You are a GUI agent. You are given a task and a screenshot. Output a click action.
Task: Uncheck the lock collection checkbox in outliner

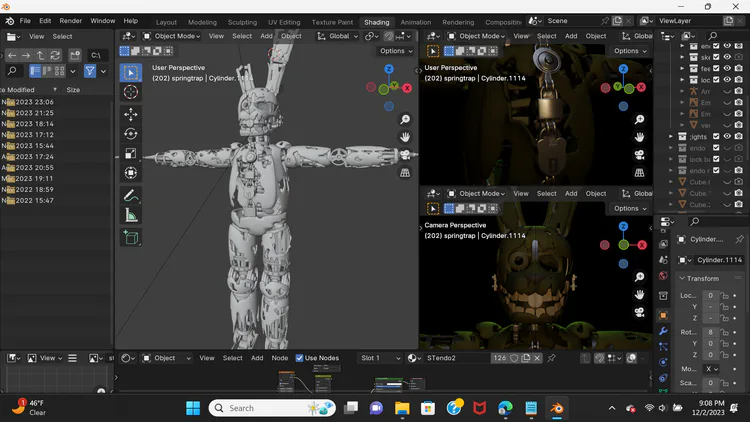[716, 159]
